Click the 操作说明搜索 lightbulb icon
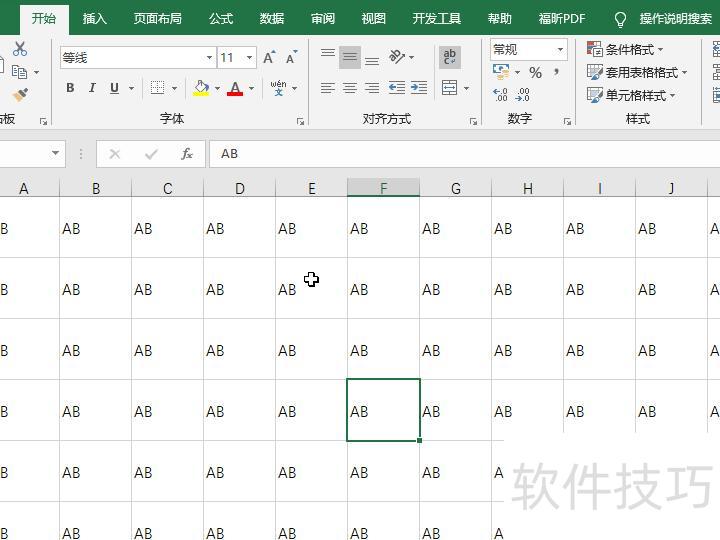 pyautogui.click(x=620, y=19)
